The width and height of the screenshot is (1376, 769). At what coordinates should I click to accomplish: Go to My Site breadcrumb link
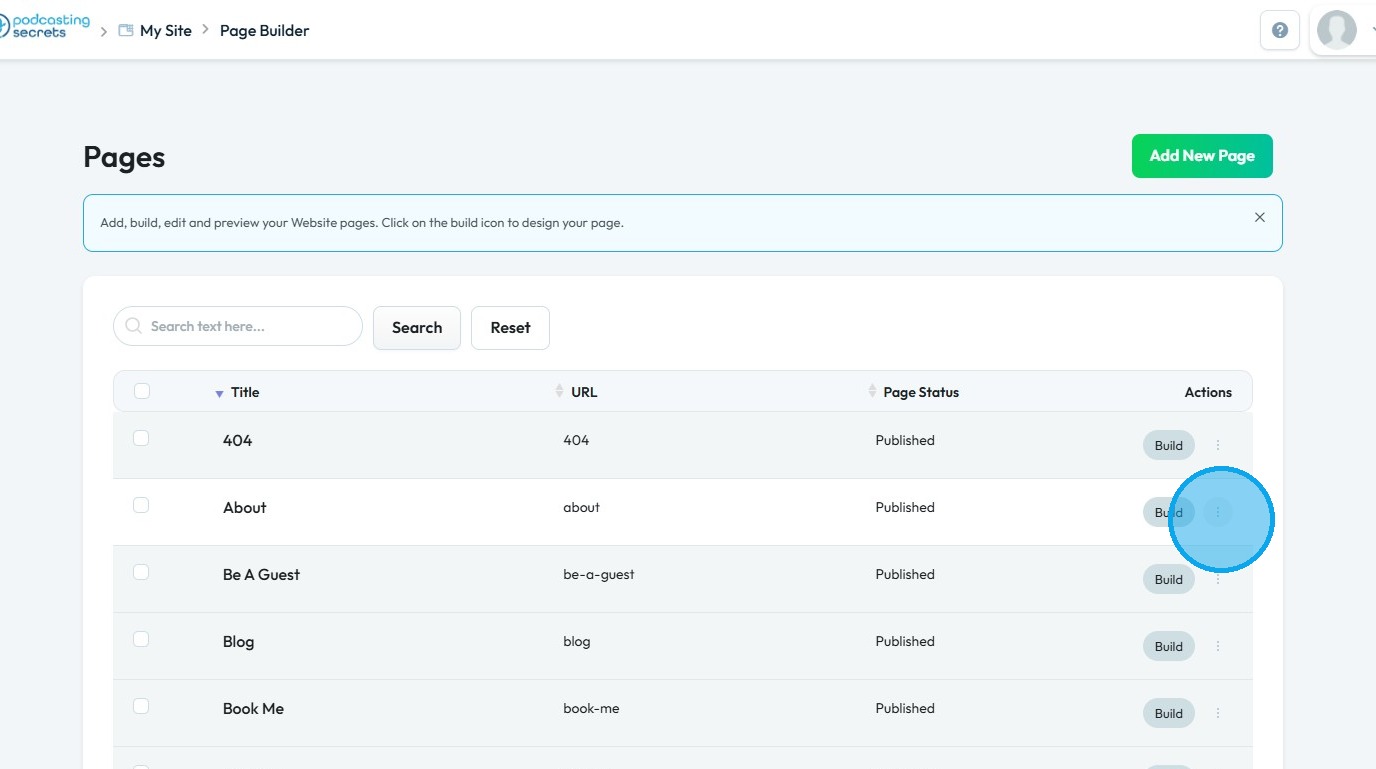click(x=165, y=30)
